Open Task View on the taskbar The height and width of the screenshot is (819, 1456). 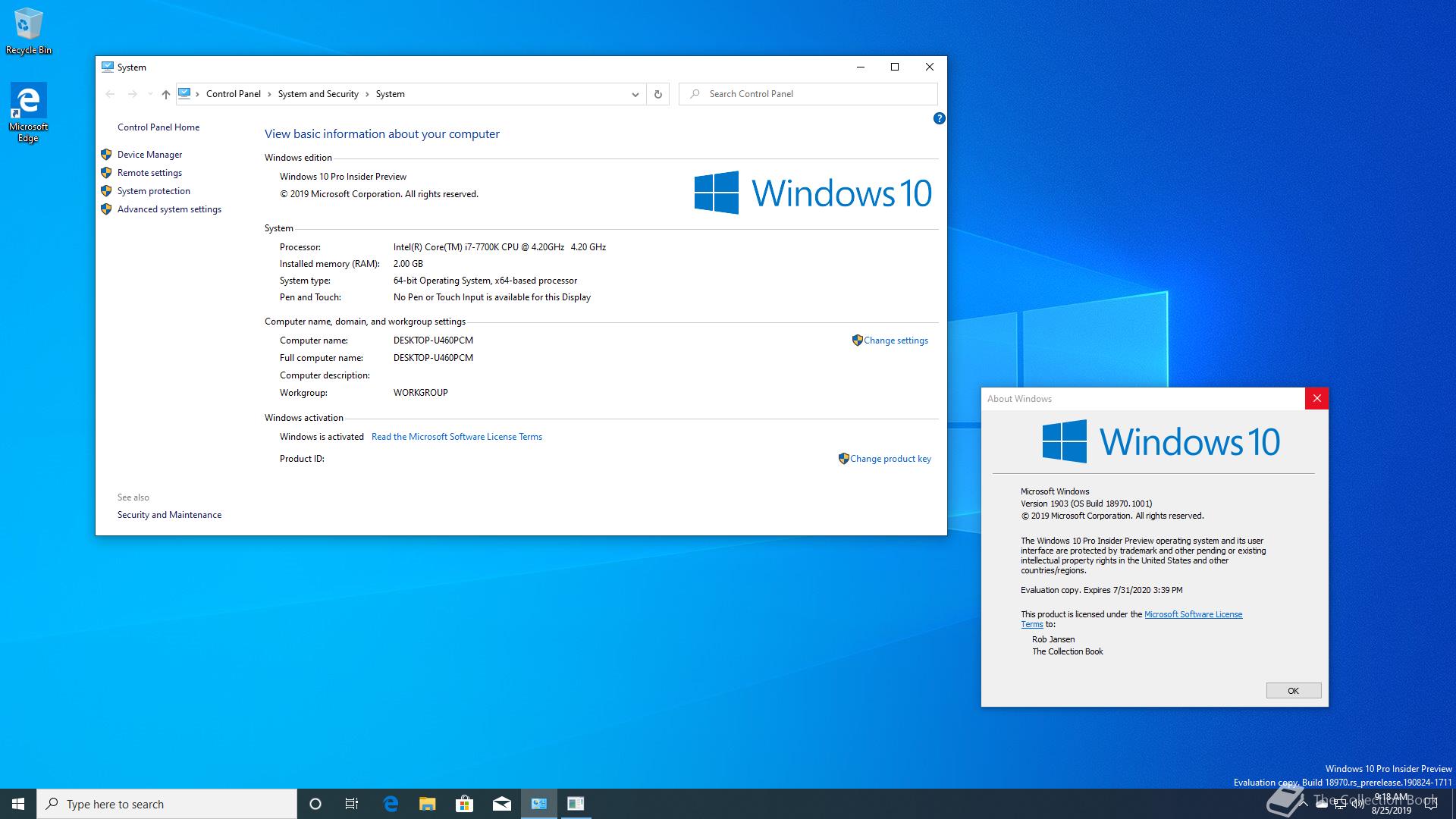[x=352, y=804]
